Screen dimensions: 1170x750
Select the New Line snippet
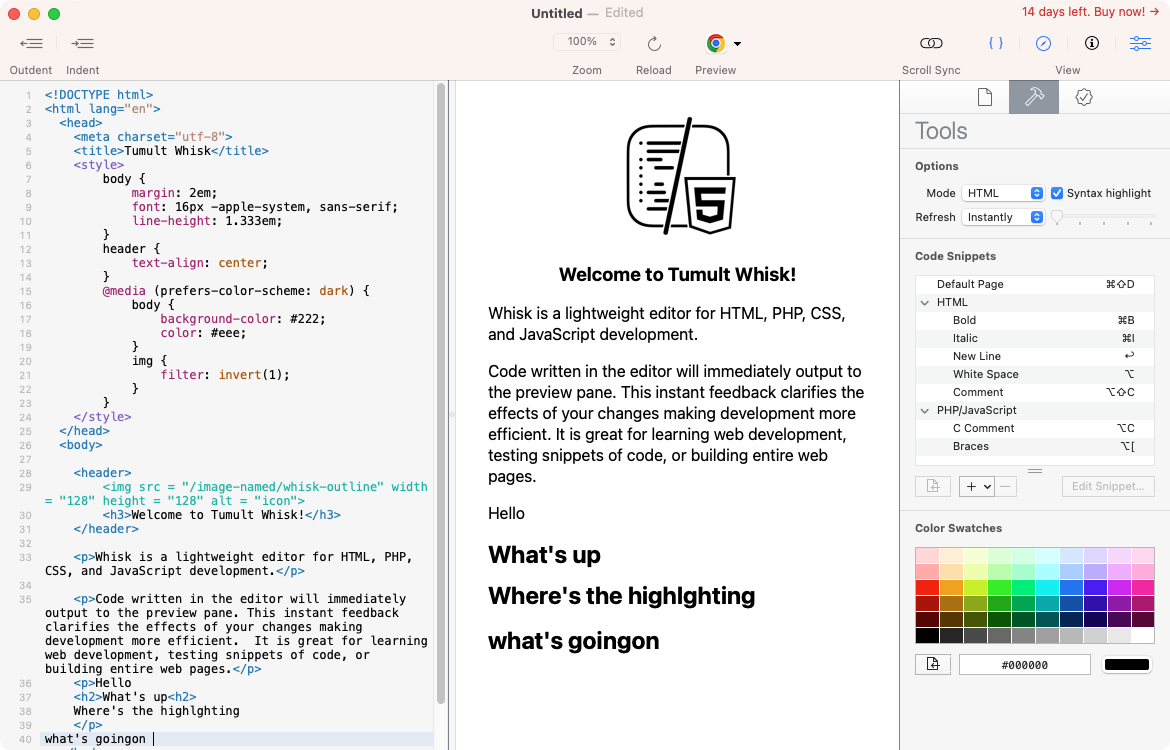(1035, 356)
